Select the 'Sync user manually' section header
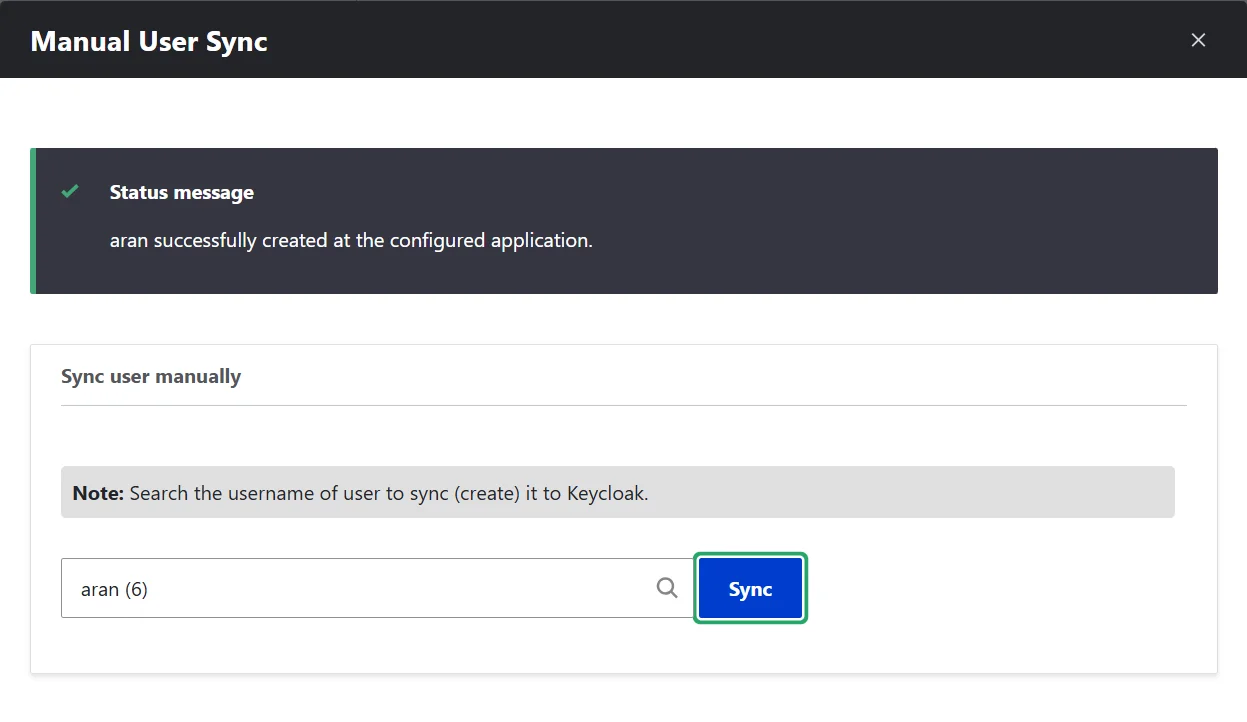The height and width of the screenshot is (722, 1247). (x=151, y=376)
